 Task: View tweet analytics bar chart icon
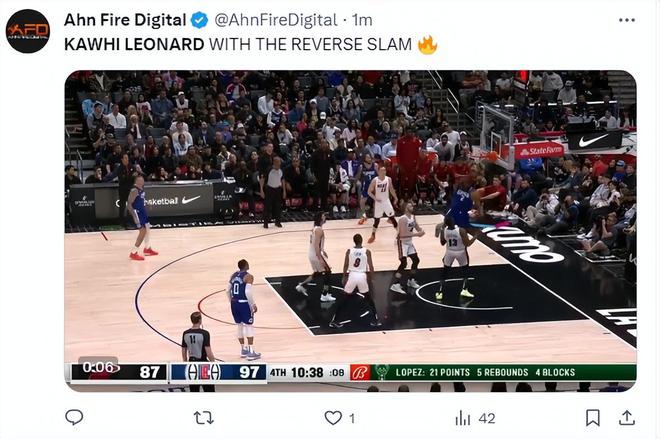click(463, 418)
